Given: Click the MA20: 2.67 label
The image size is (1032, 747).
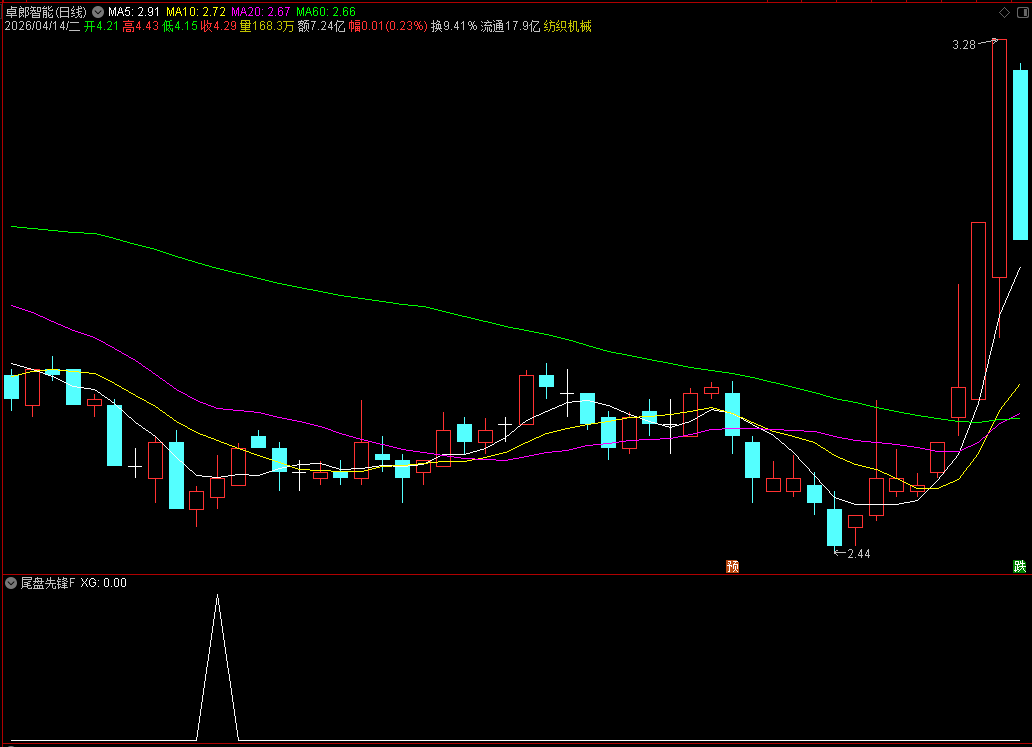Looking at the screenshot, I should click(x=261, y=12).
